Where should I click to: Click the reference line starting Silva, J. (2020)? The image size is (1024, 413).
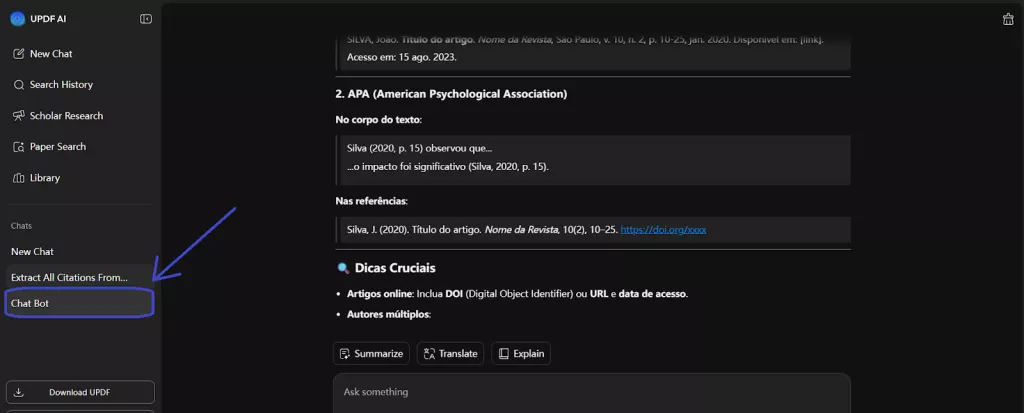pyautogui.click(x=526, y=230)
